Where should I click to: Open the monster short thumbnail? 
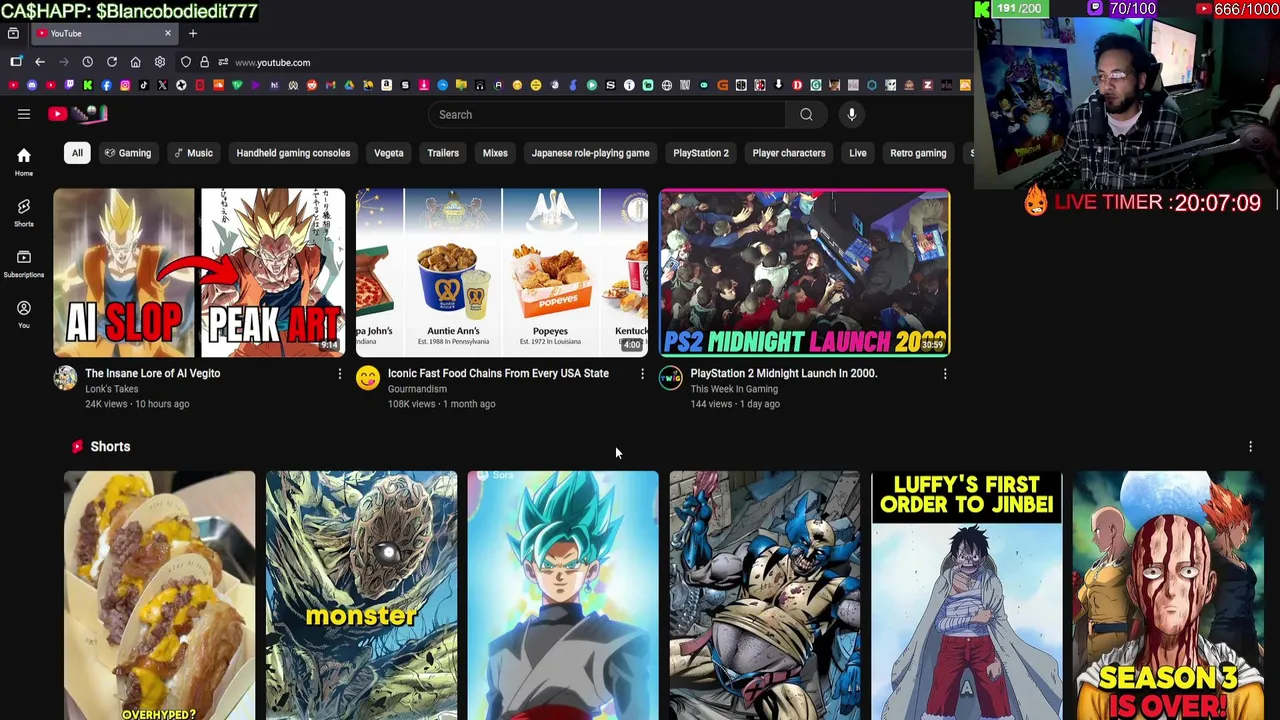pos(361,595)
